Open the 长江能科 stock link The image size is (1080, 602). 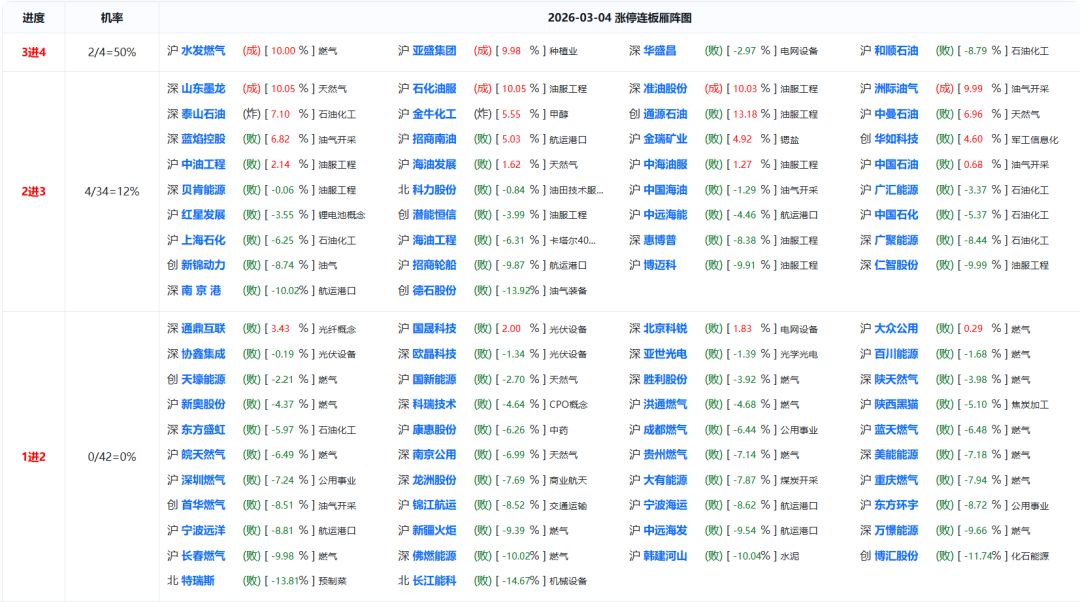tap(434, 581)
